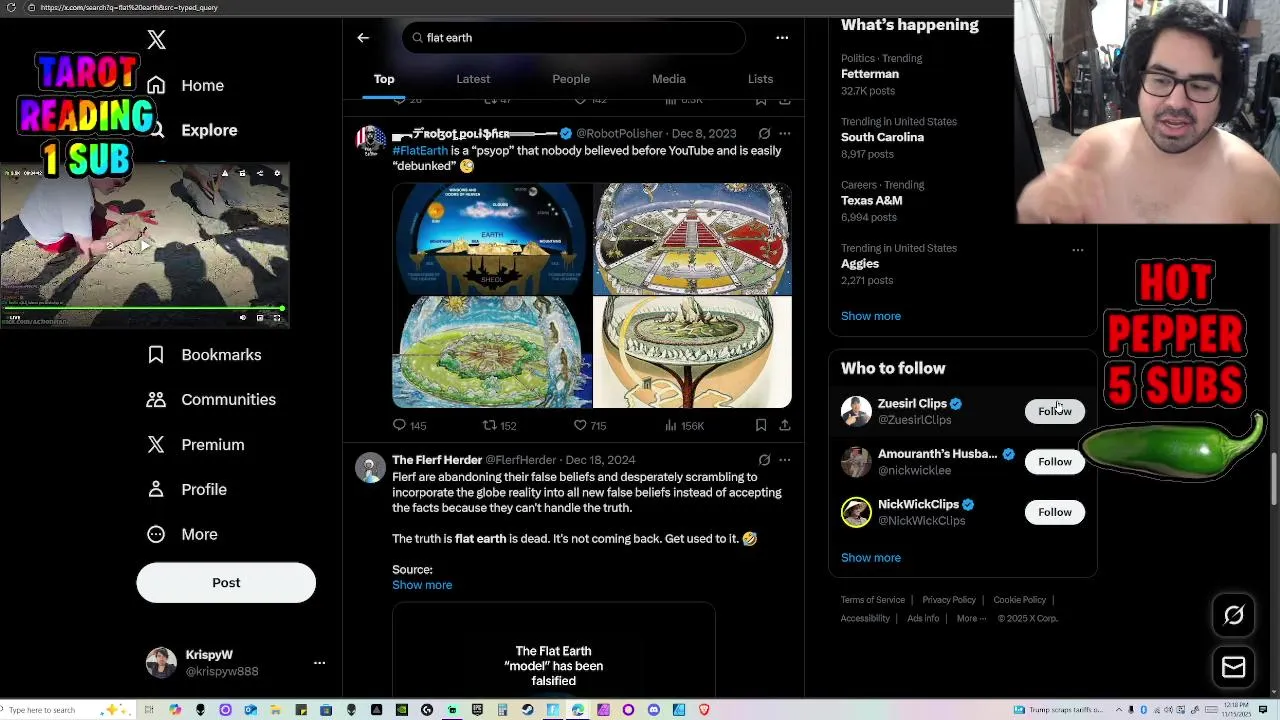Open Epic Games Launcher from the taskbar
1280x720 pixels.
(x=477, y=710)
